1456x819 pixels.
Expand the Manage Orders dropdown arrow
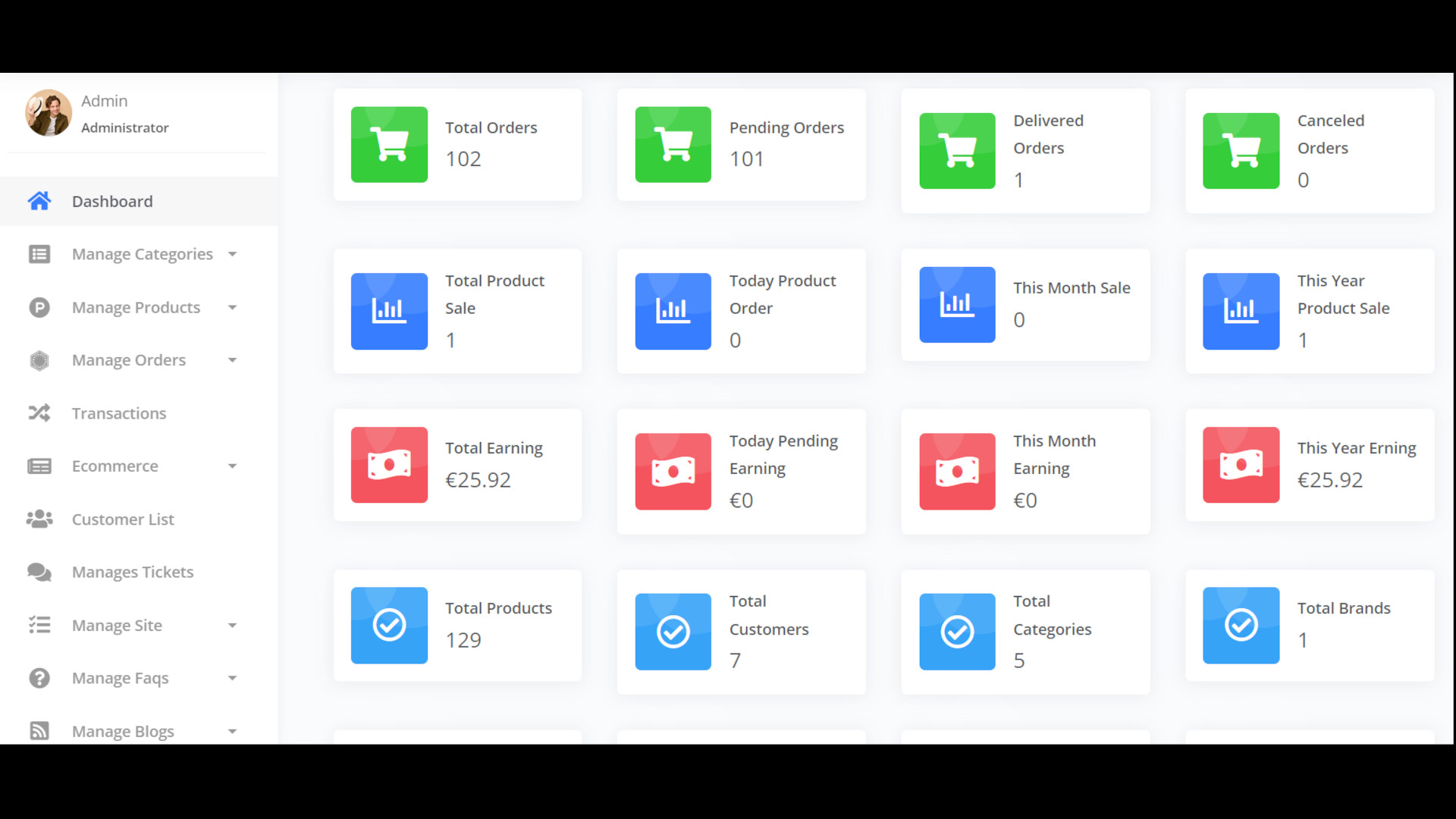point(233,360)
